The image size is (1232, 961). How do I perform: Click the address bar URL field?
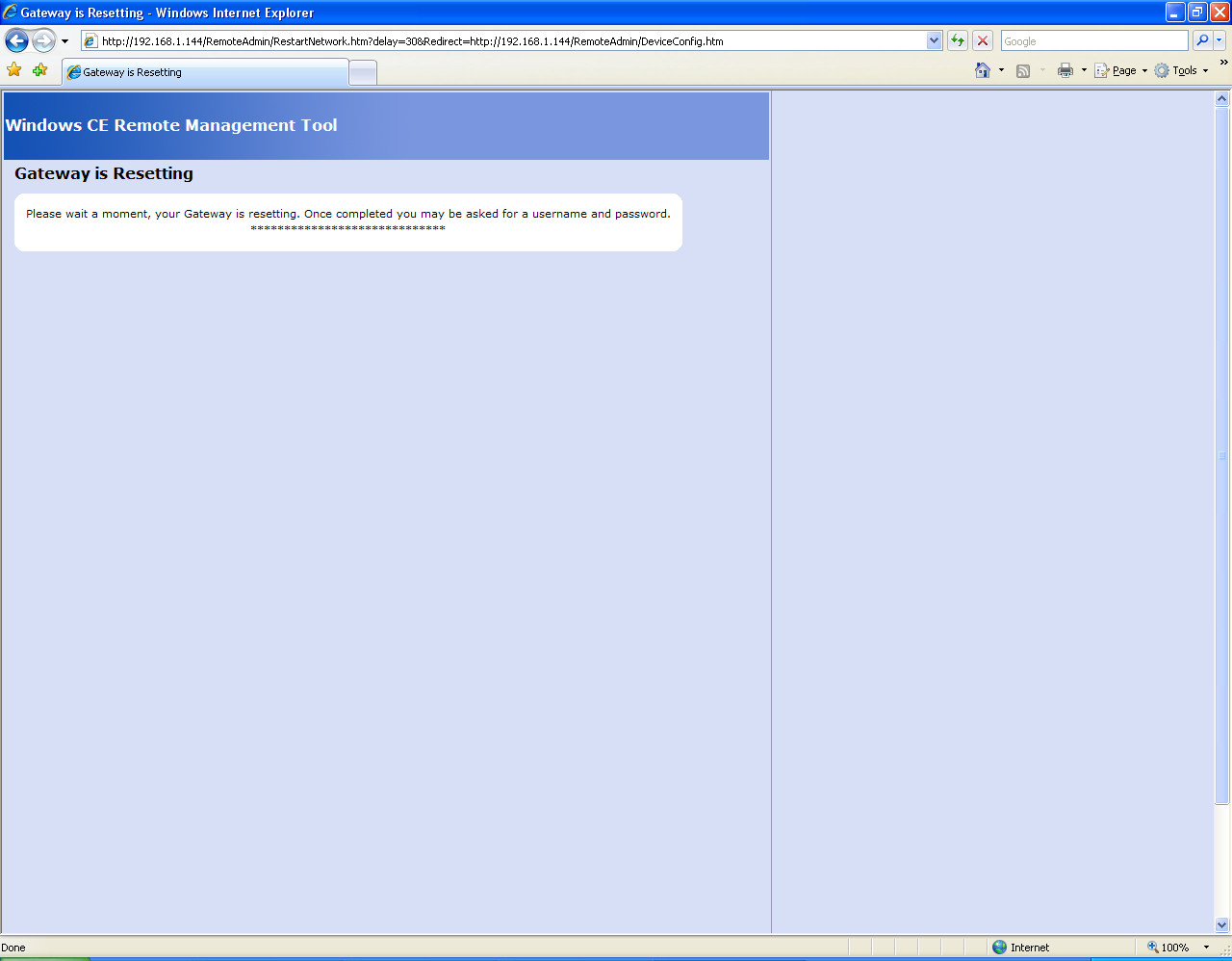pyautogui.click(x=512, y=40)
